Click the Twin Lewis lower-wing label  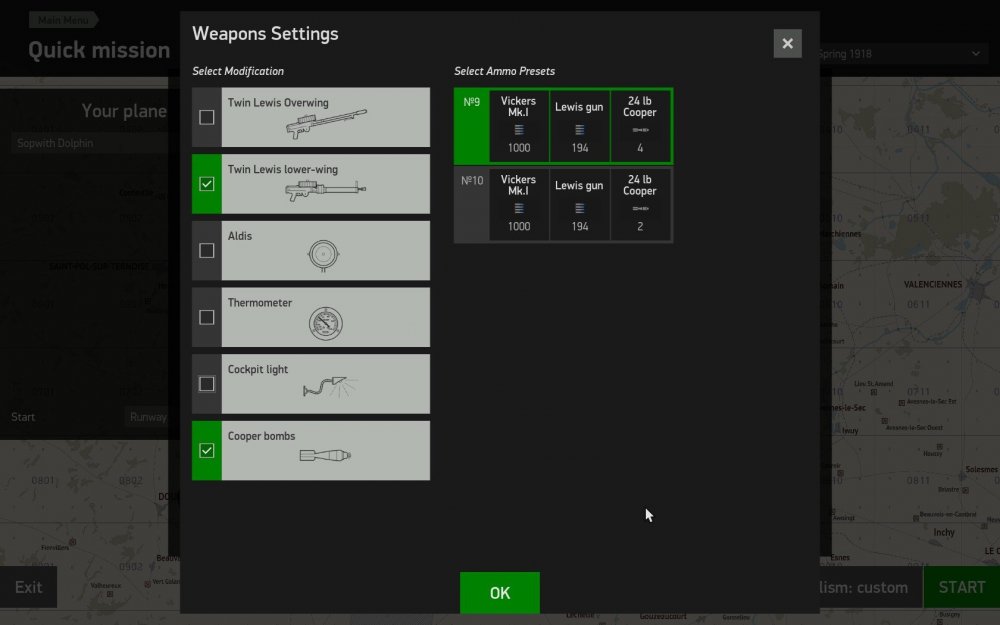(x=283, y=170)
